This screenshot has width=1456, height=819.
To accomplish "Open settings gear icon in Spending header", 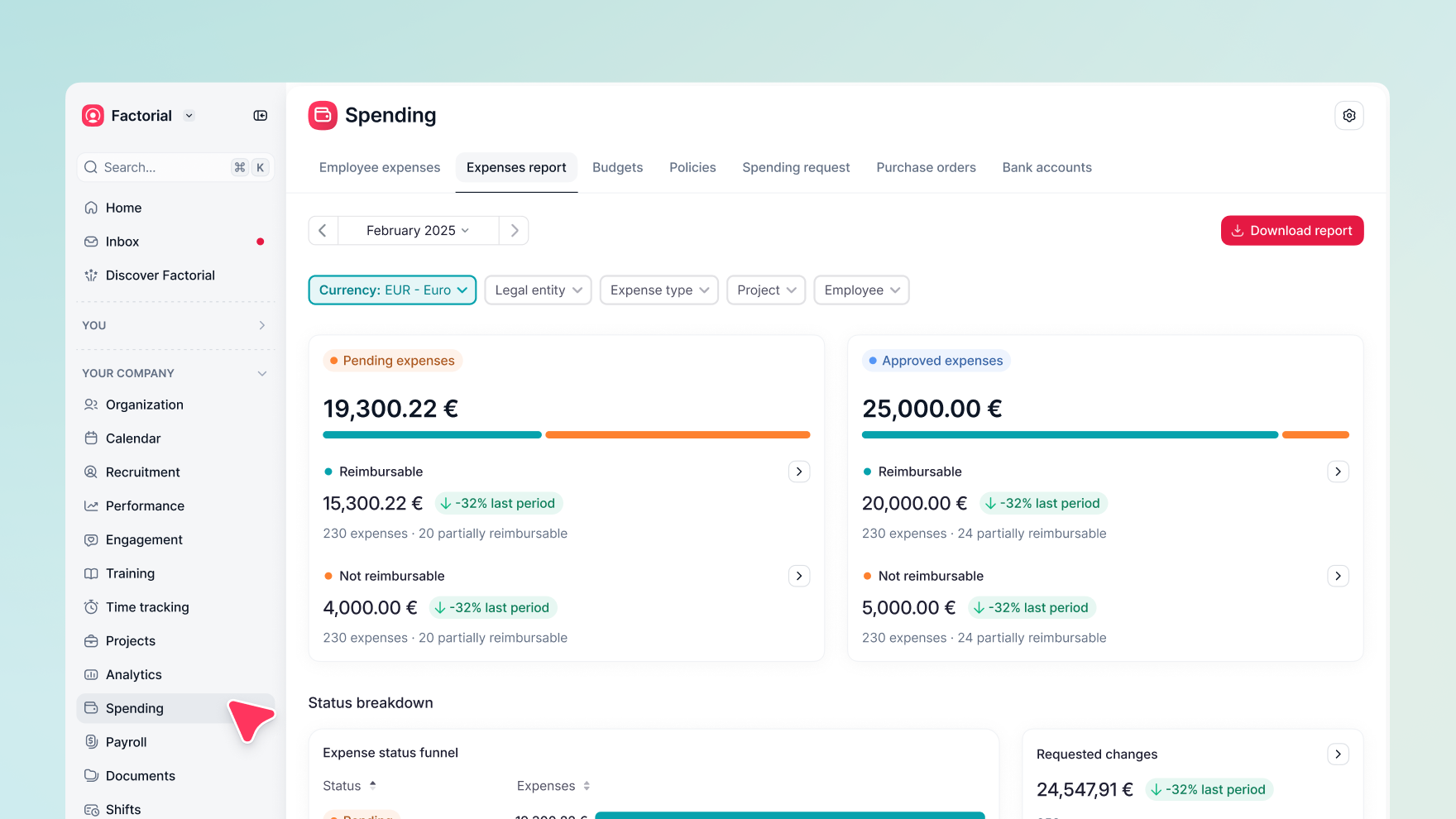I will click(x=1349, y=116).
